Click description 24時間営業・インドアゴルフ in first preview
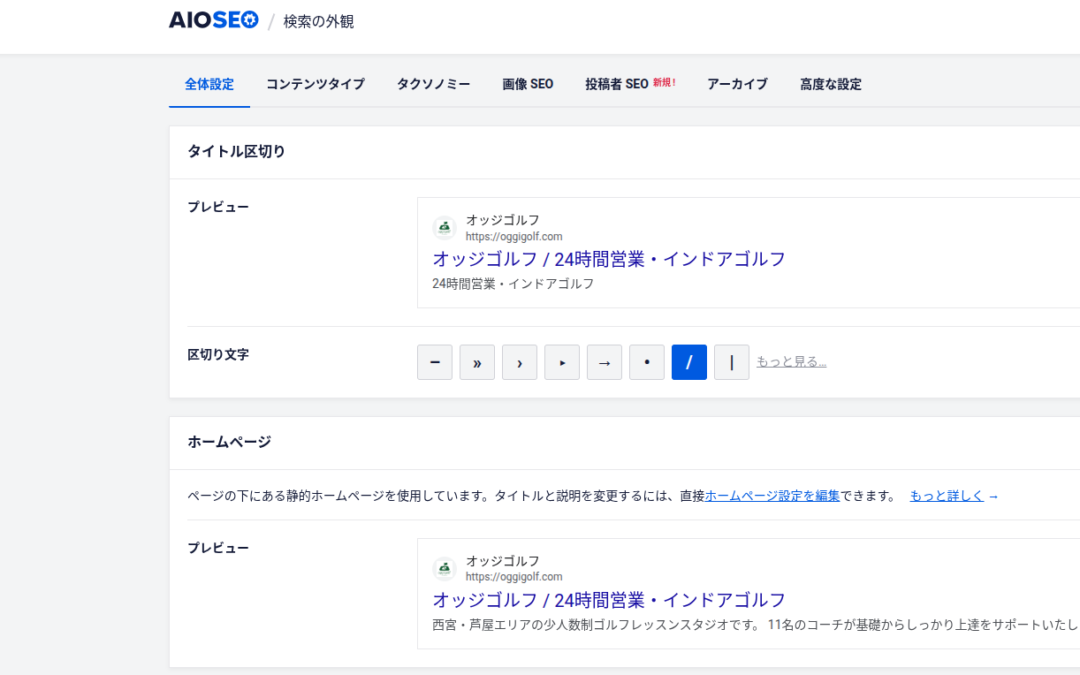 click(513, 284)
